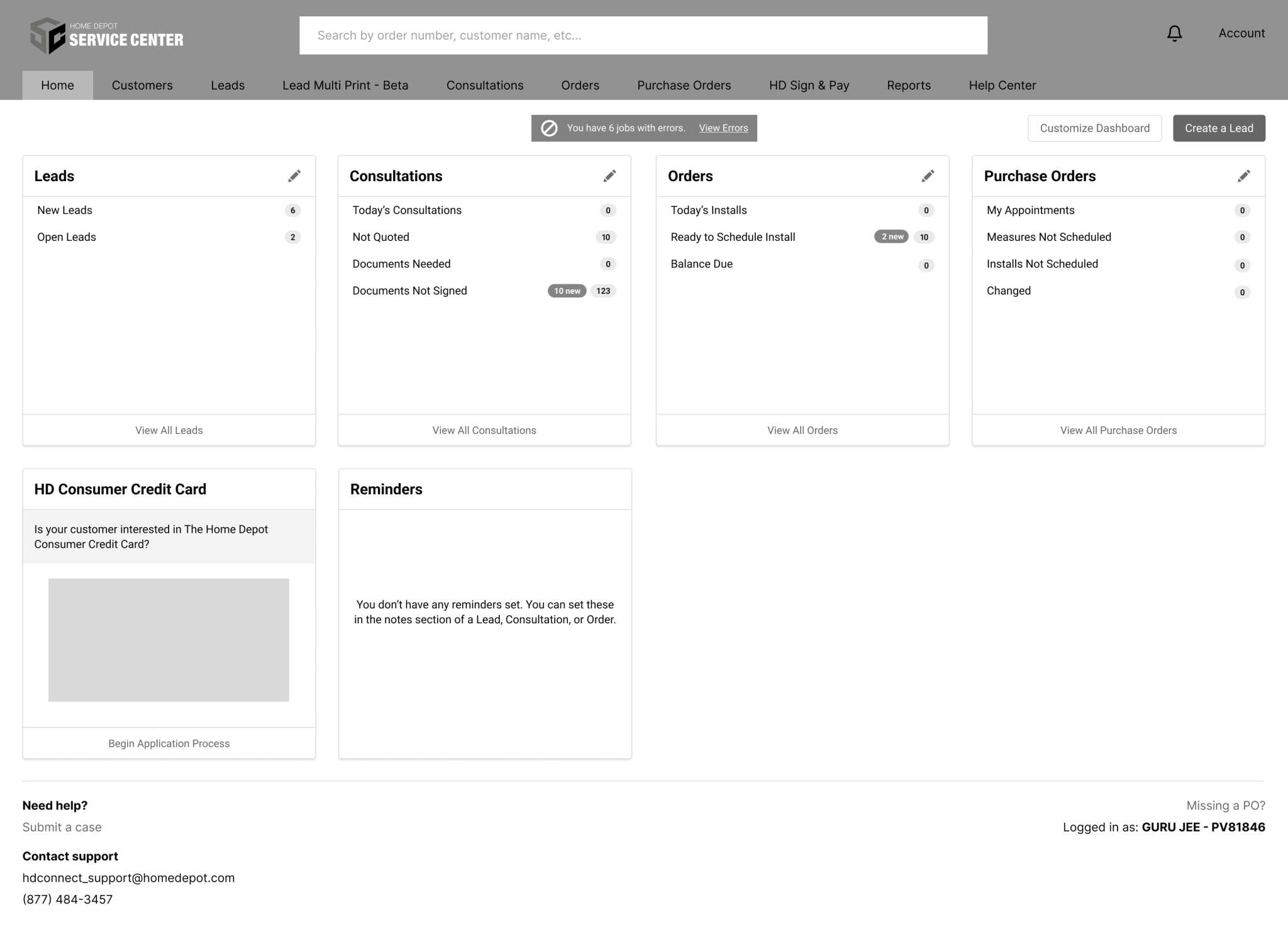Open the Not Quoted row
The width and height of the screenshot is (1288, 929).
click(x=484, y=237)
